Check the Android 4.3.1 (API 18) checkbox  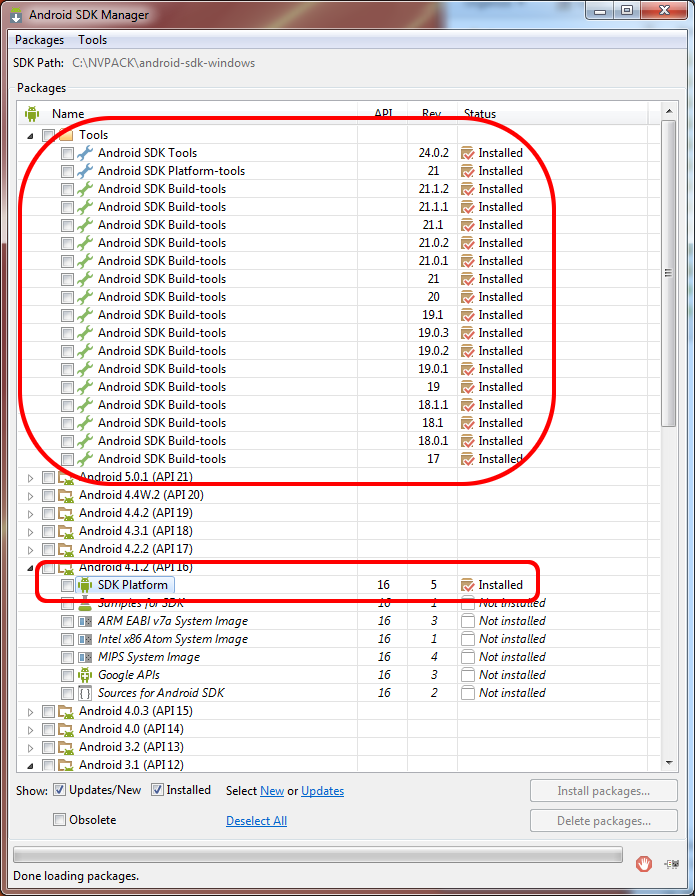(49, 531)
